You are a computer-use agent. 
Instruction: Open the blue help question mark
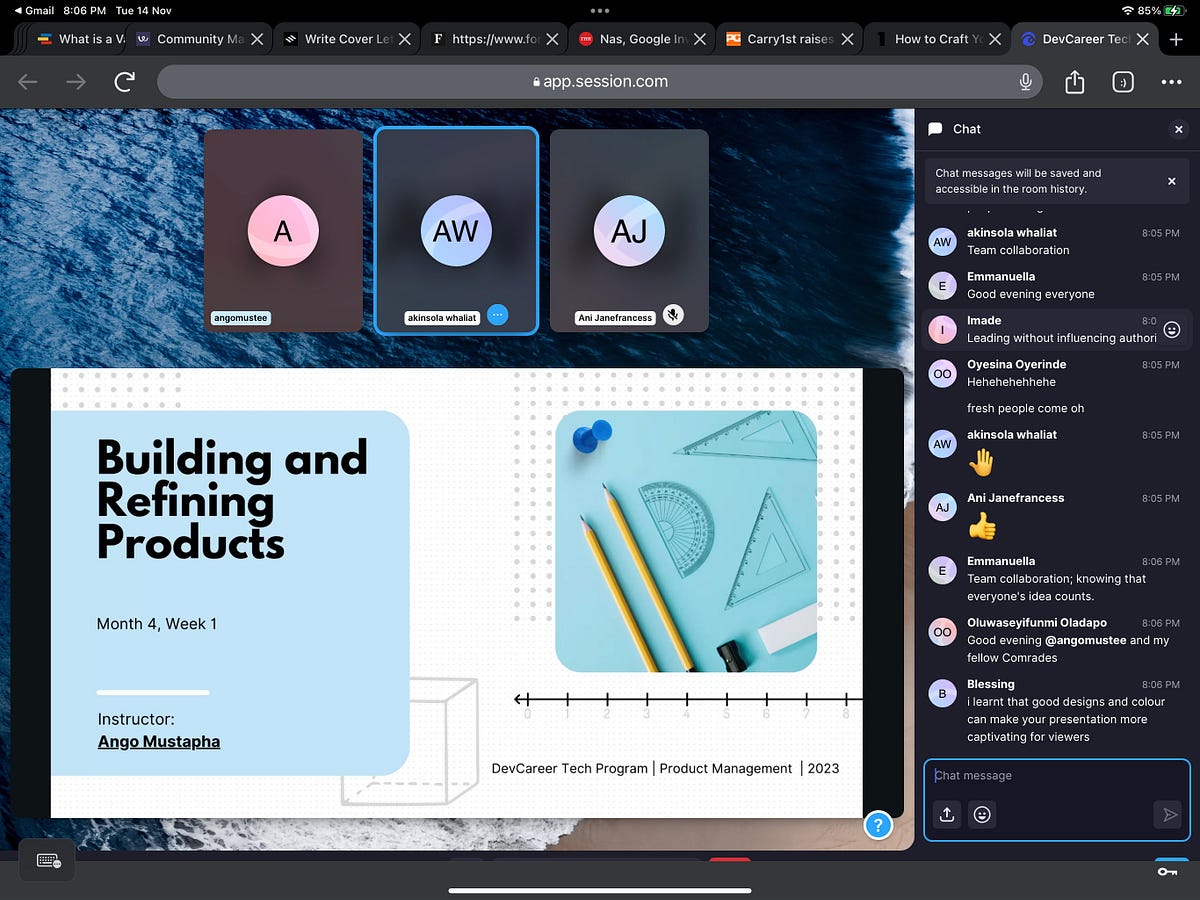tap(878, 825)
